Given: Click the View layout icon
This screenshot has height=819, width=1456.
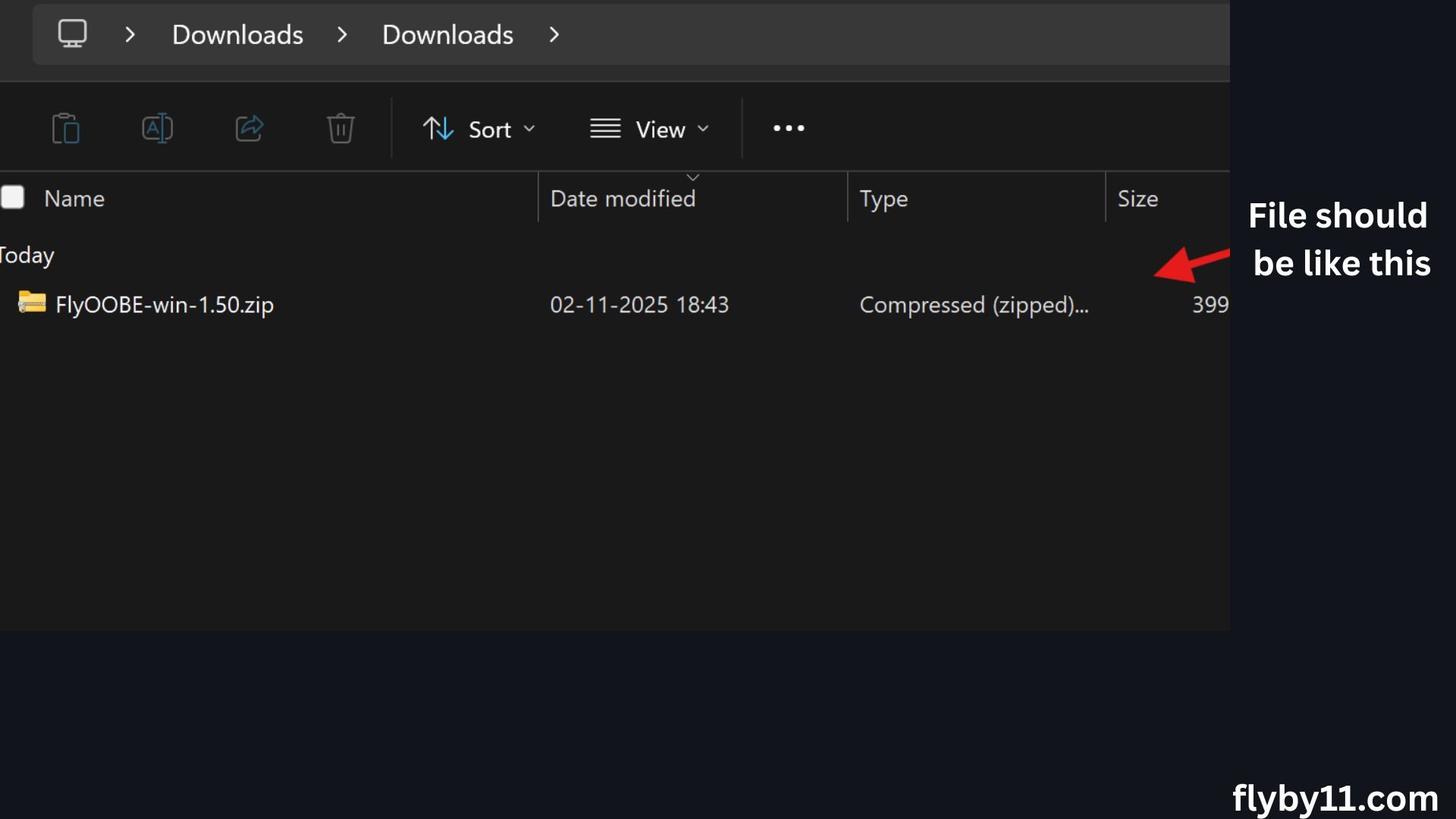Looking at the screenshot, I should coord(604,128).
